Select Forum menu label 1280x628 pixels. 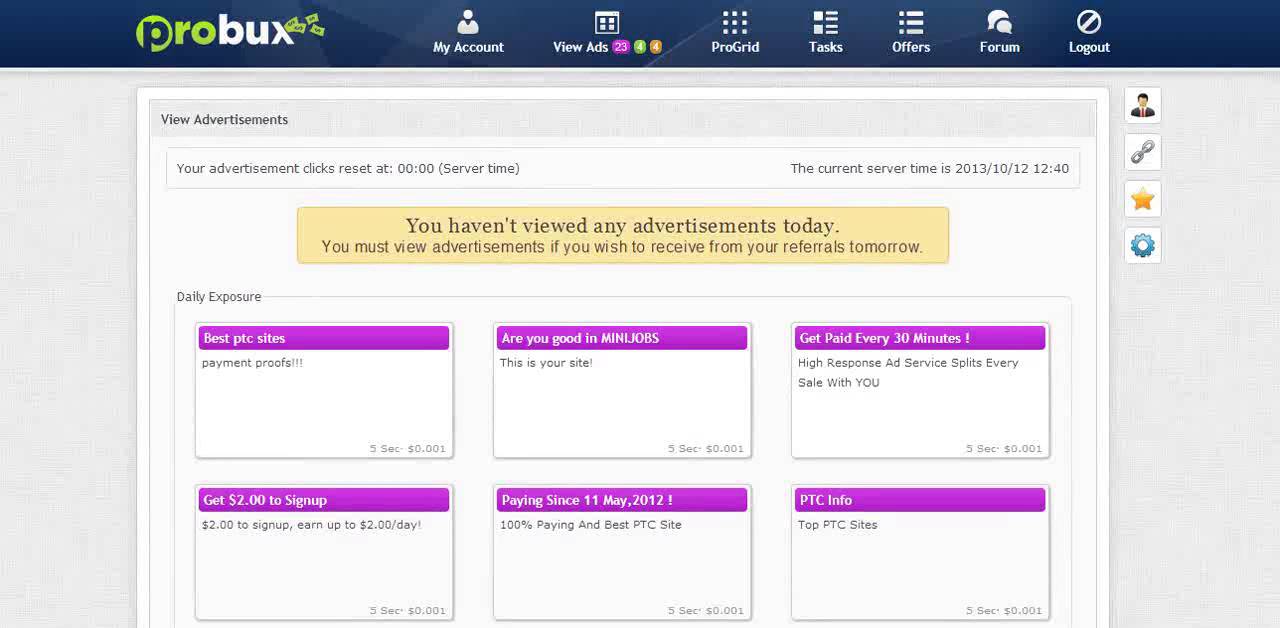999,47
